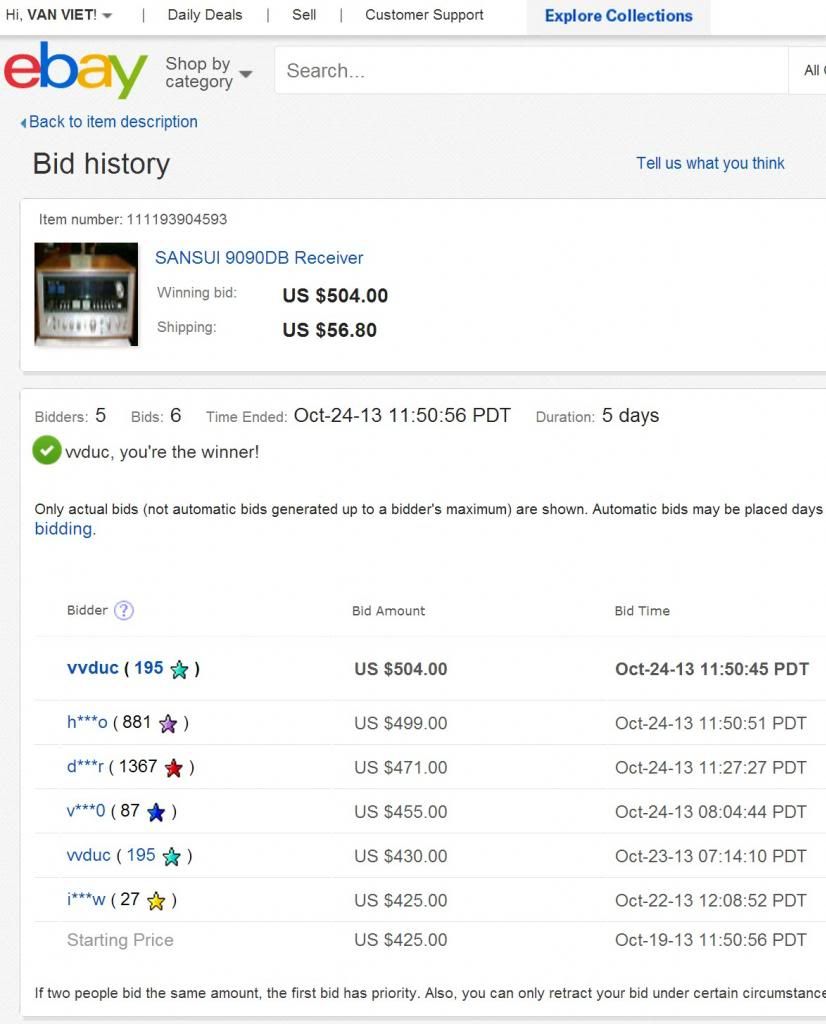Viewport: 826px width, 1024px height.
Task: Open the Sell menu item
Action: tap(304, 15)
